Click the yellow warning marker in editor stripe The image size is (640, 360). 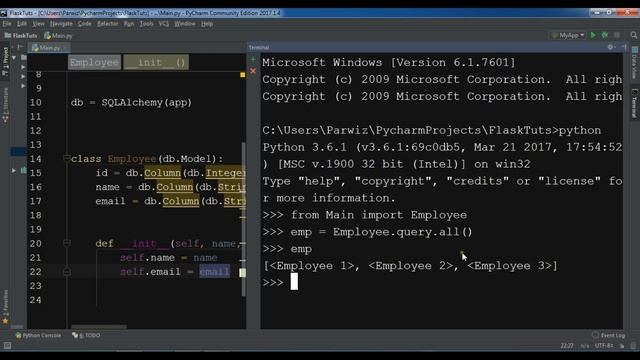tap(242, 75)
